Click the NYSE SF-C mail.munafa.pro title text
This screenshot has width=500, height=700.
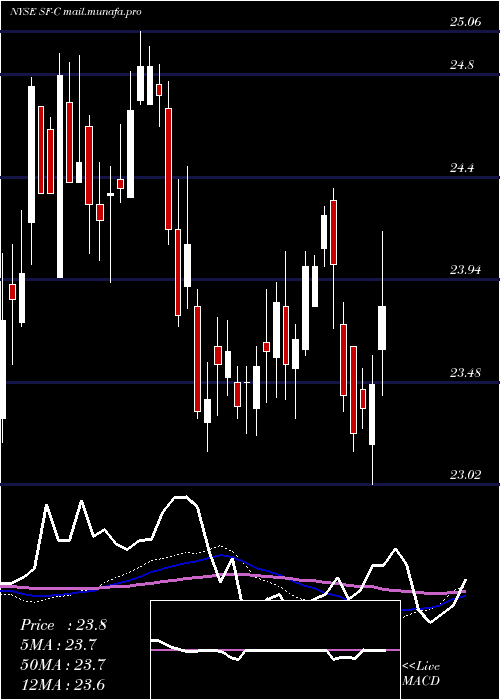click(75, 12)
